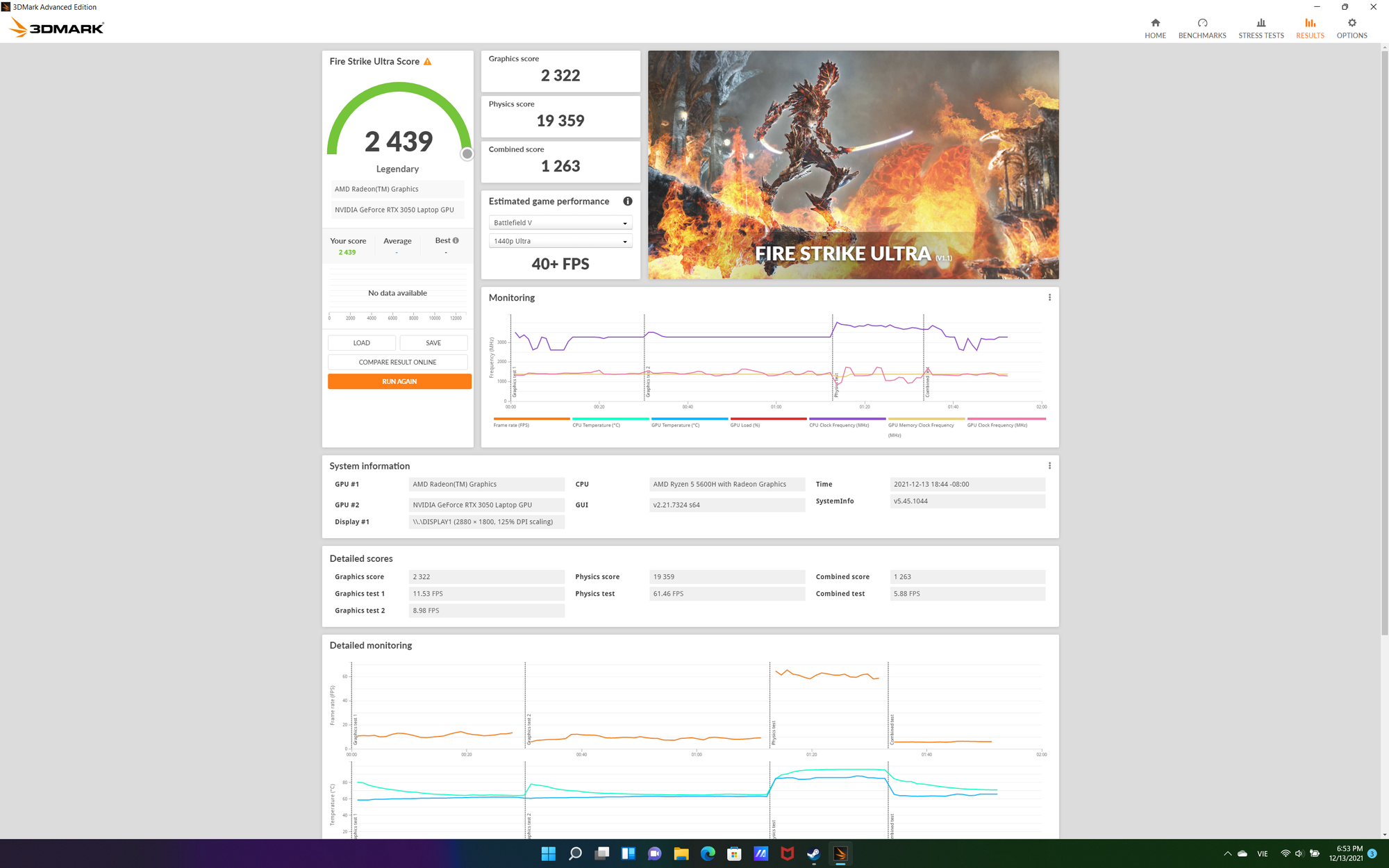Viewport: 1389px width, 868px height.
Task: Click the GUI version v2.21.7324 s64
Action: coord(727,505)
